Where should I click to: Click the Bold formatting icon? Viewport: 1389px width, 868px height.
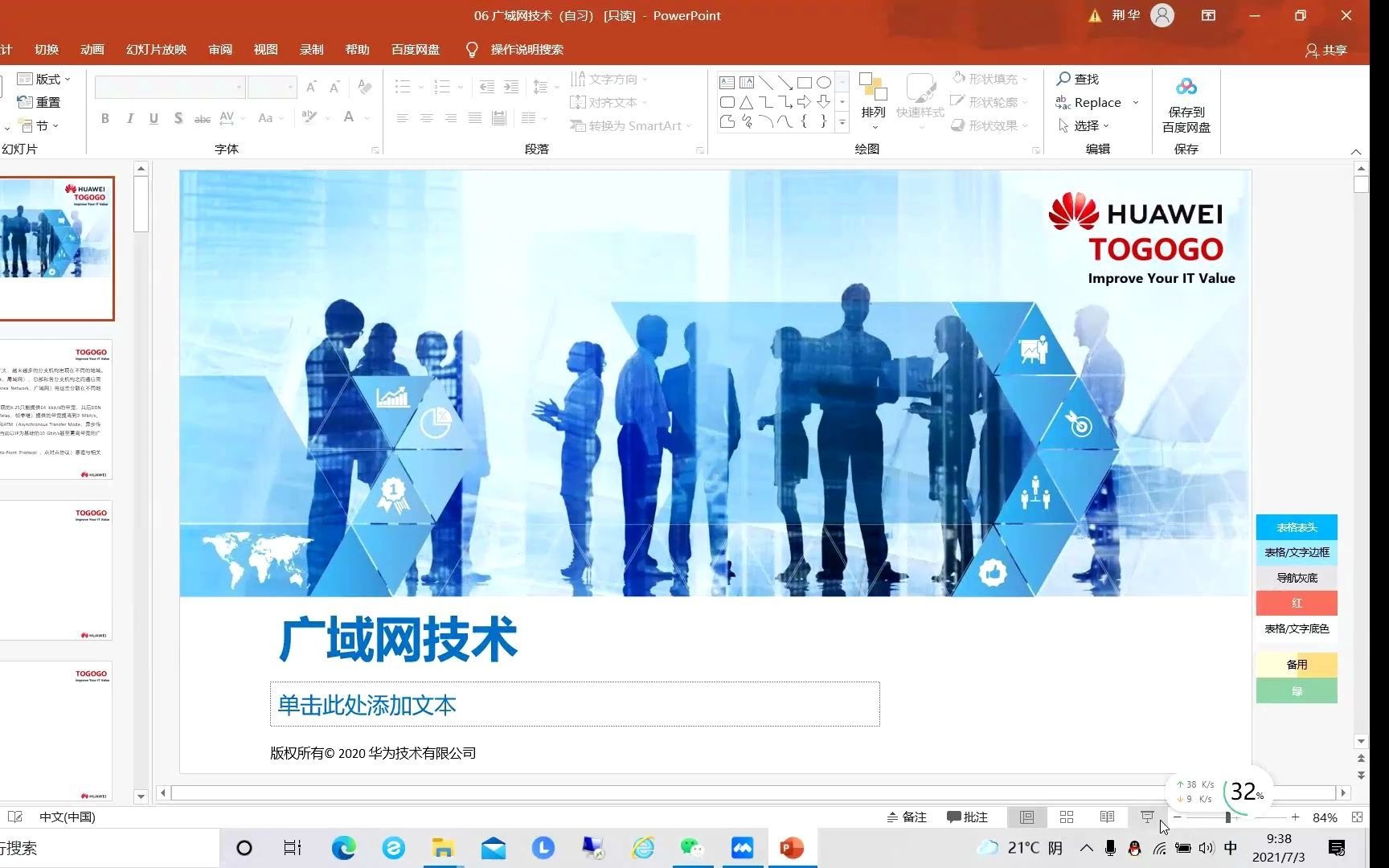[104, 118]
